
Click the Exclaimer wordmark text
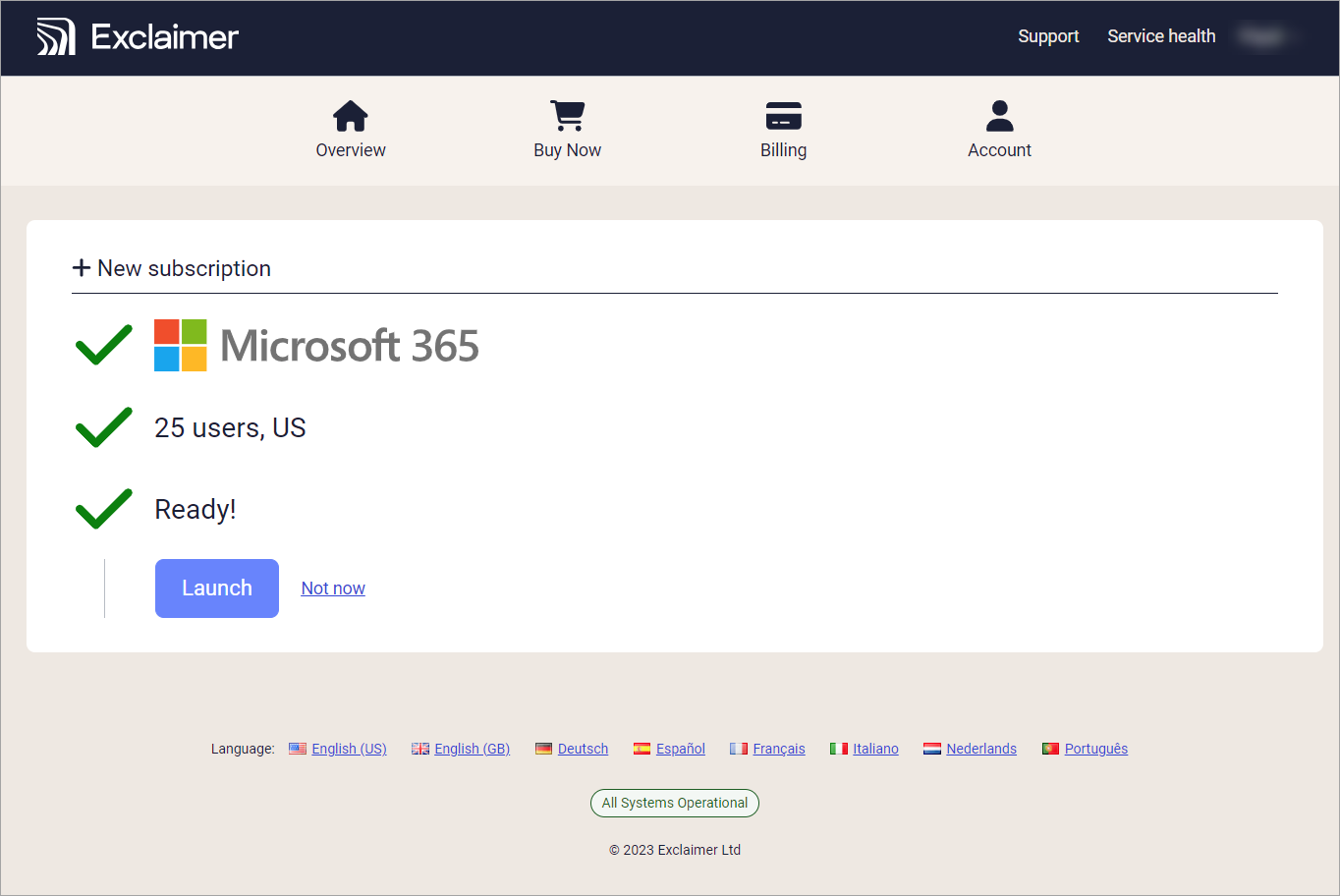(165, 37)
